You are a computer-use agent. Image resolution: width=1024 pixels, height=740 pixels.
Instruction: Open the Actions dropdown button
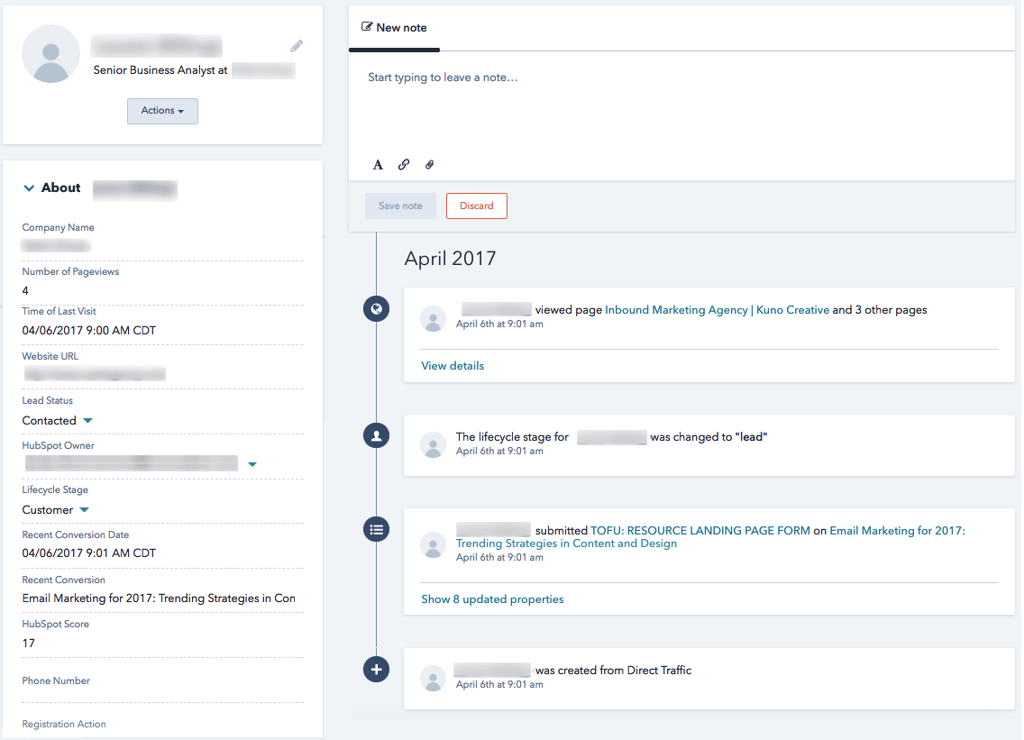pos(162,111)
